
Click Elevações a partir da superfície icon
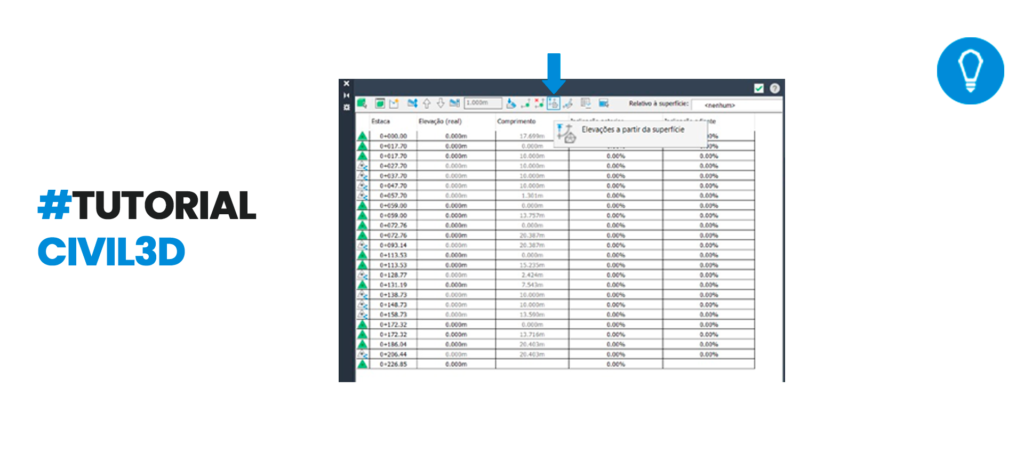[553, 103]
